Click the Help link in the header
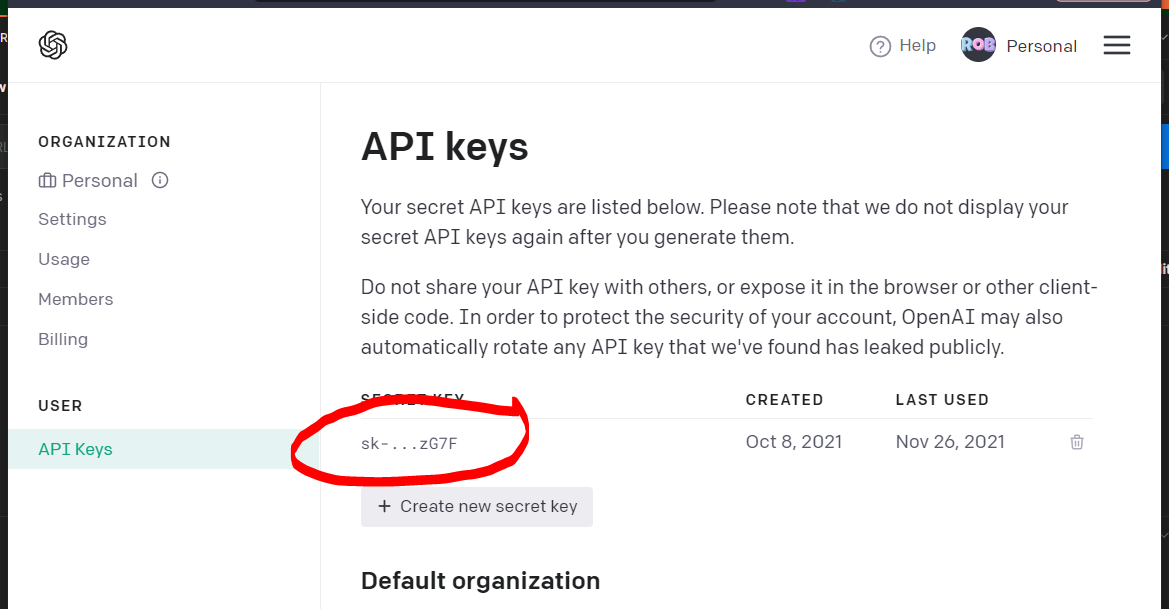Screen dimensions: 1169x609 [917, 45]
